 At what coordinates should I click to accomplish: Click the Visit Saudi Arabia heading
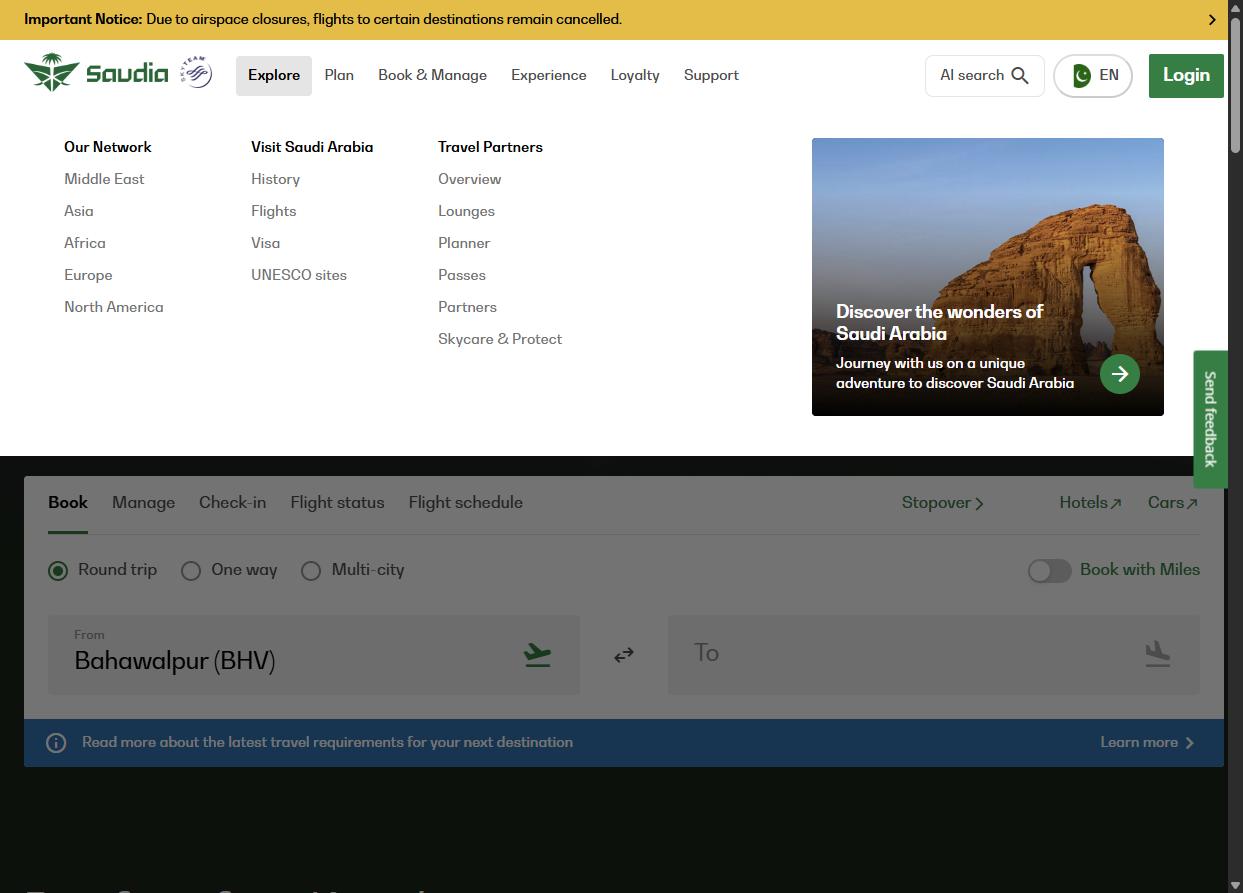coord(312,147)
